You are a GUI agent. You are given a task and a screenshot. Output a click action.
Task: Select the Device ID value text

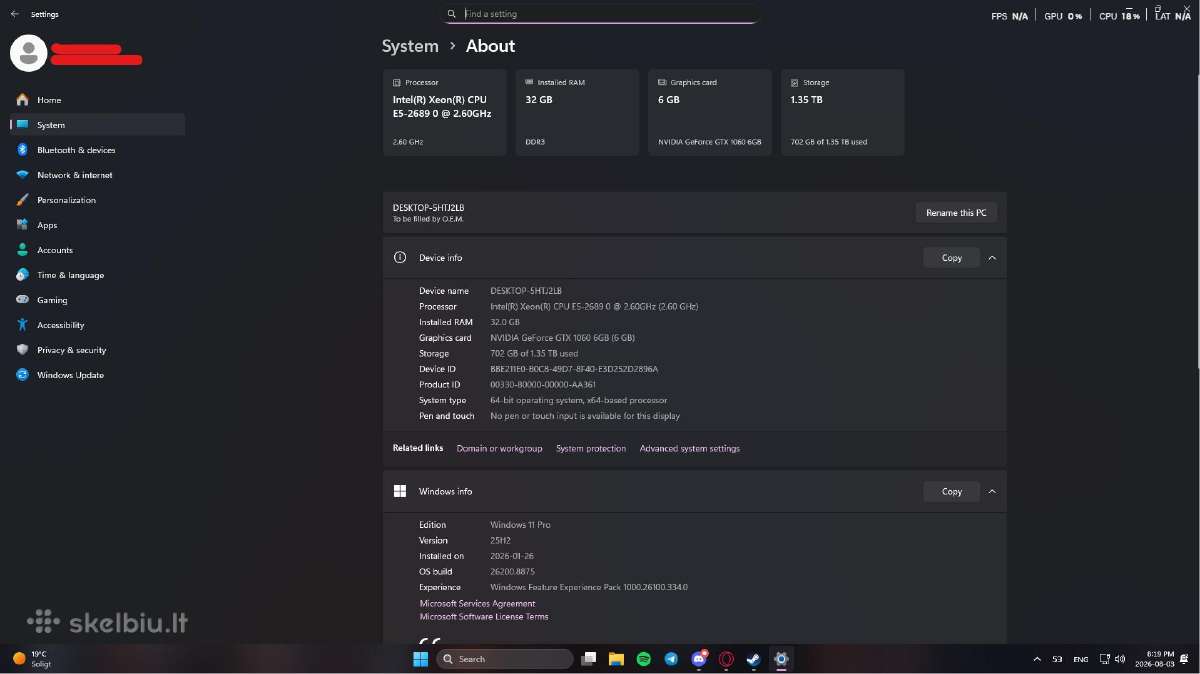click(x=574, y=369)
